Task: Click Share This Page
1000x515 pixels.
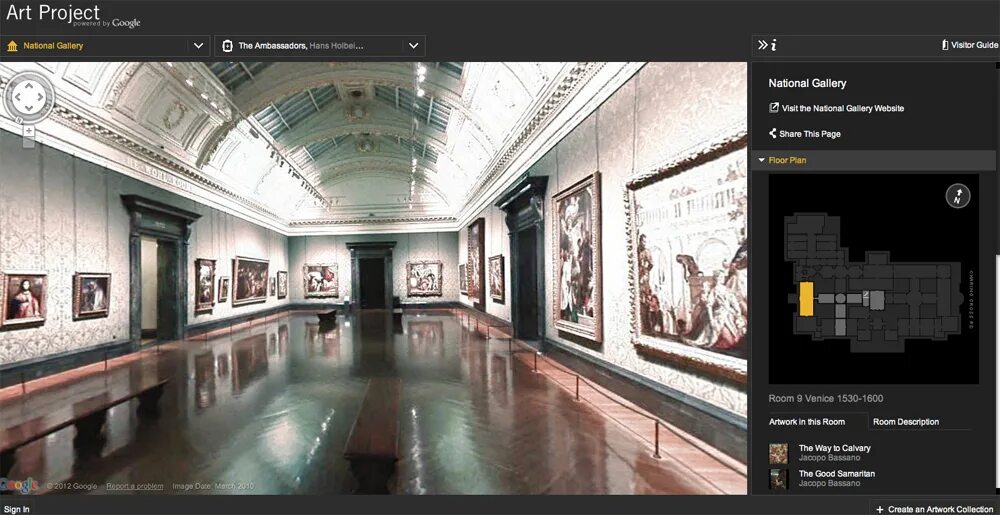Action: [x=809, y=134]
